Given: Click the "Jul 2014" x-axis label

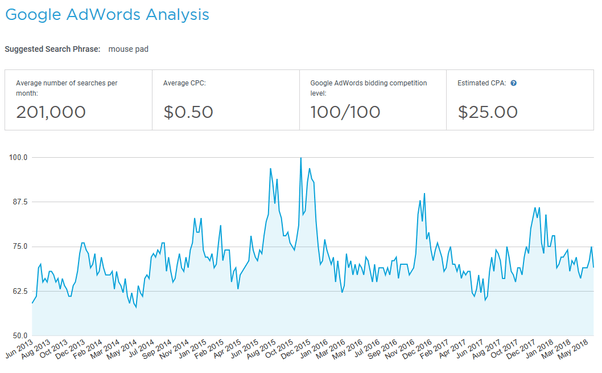Looking at the screenshot, I should point(141,348).
